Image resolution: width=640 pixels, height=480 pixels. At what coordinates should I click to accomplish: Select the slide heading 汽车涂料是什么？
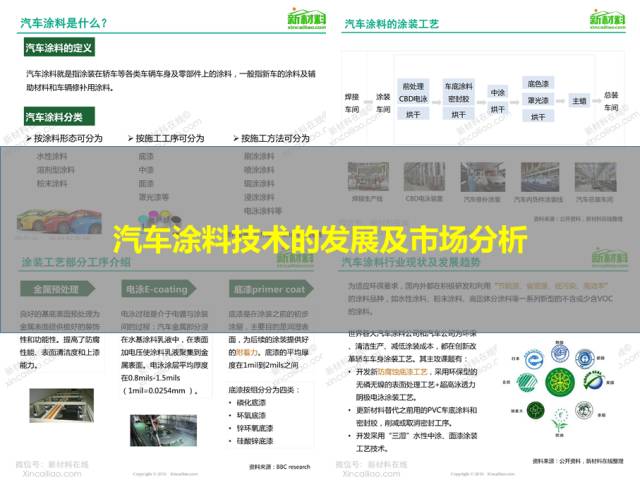(64, 23)
